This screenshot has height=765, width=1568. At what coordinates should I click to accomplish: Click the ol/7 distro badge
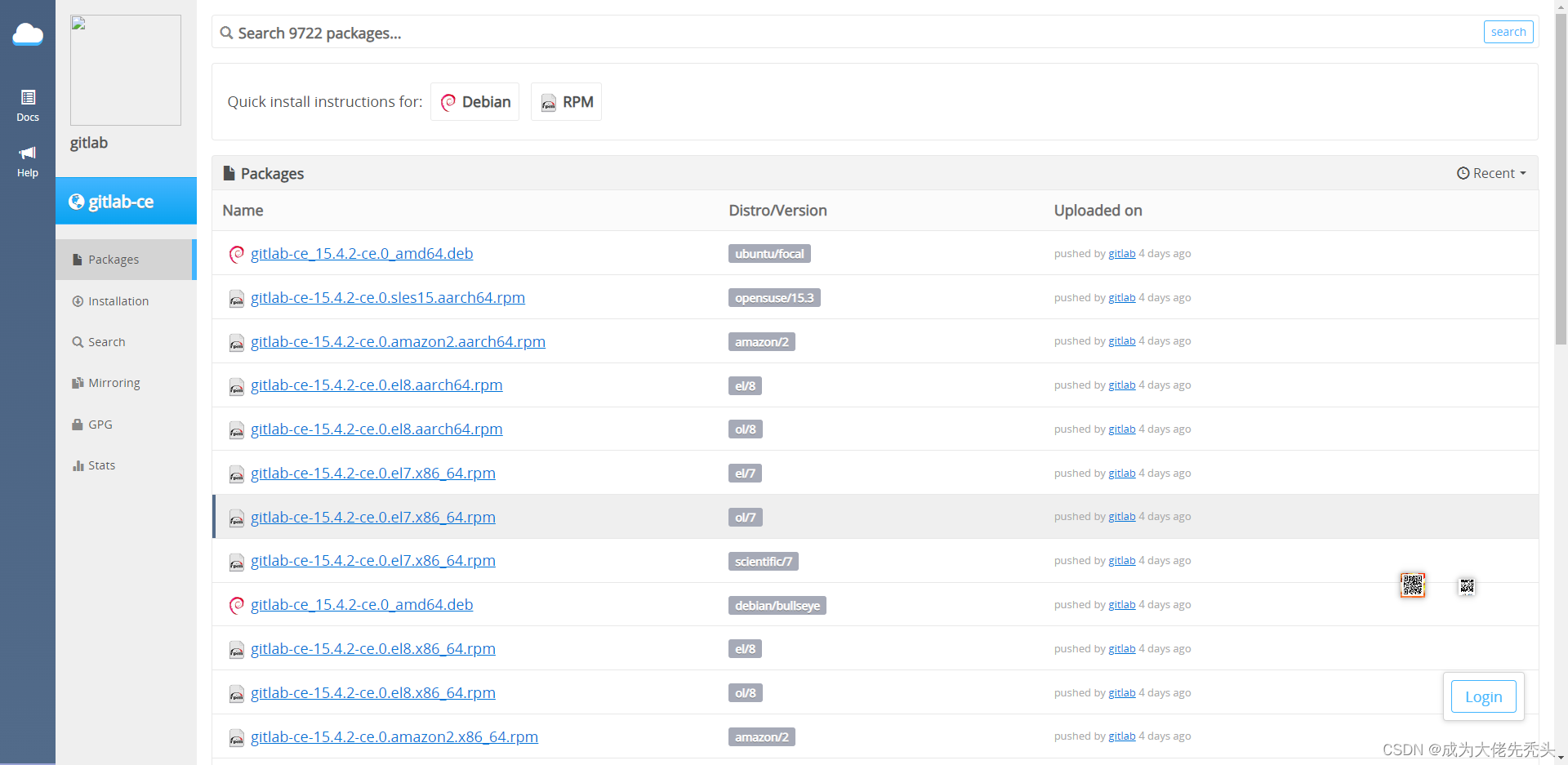746,518
